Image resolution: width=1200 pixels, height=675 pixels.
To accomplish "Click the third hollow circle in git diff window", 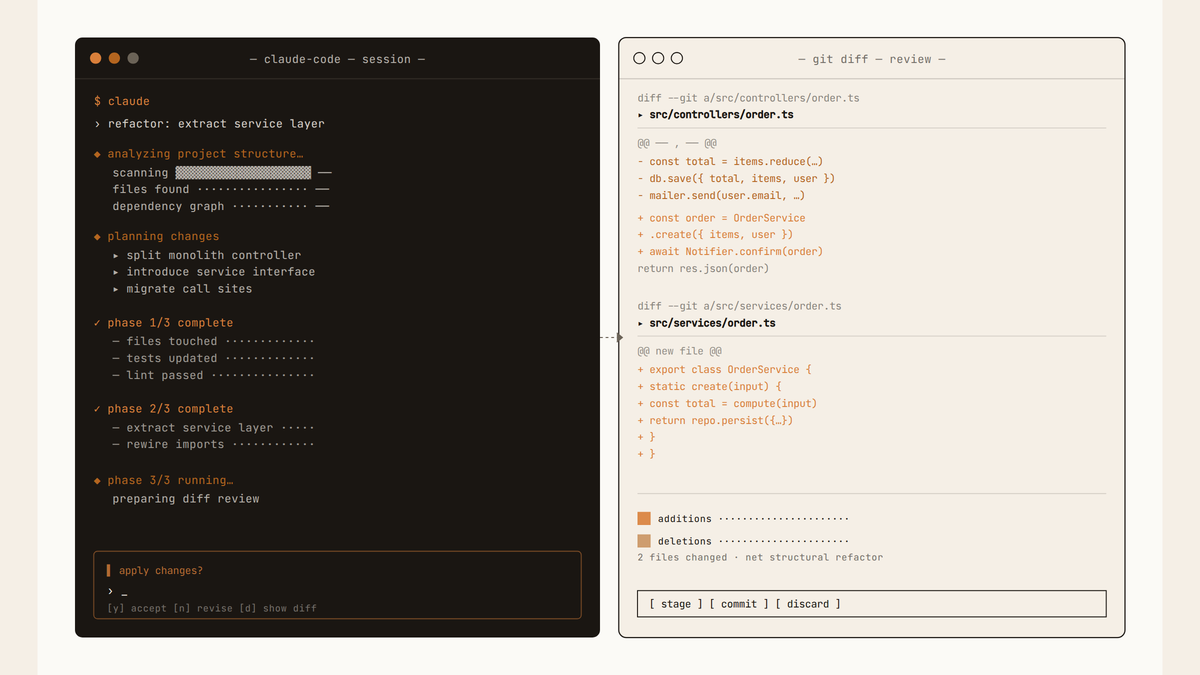I will click(x=677, y=58).
